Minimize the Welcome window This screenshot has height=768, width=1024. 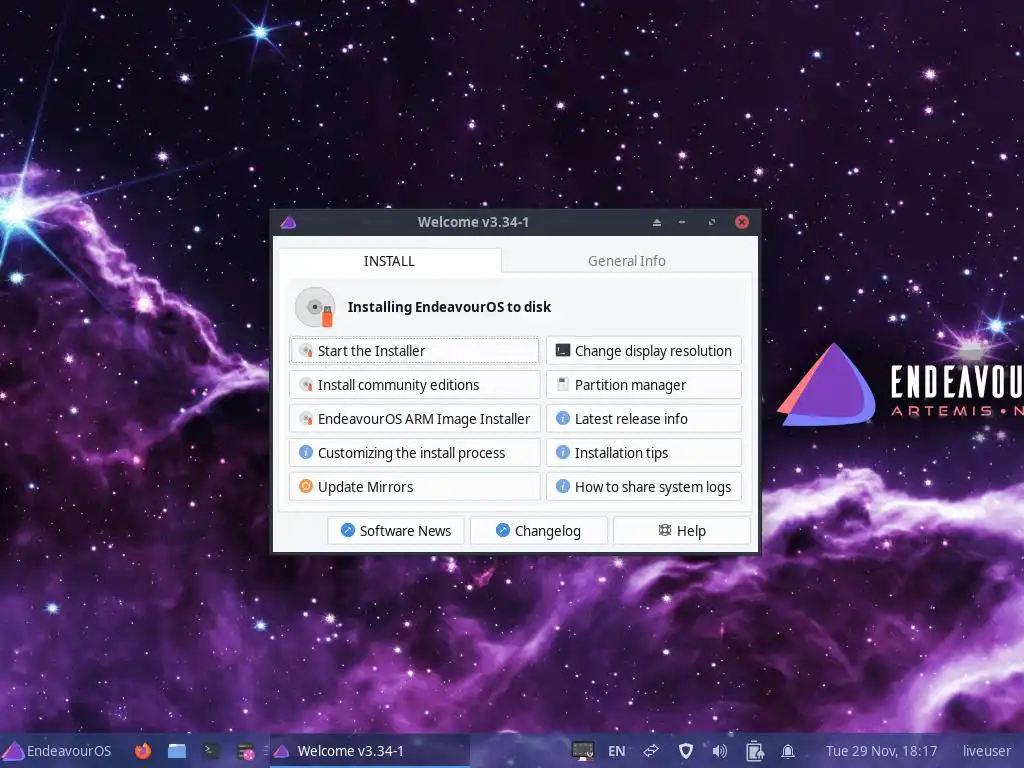[682, 223]
